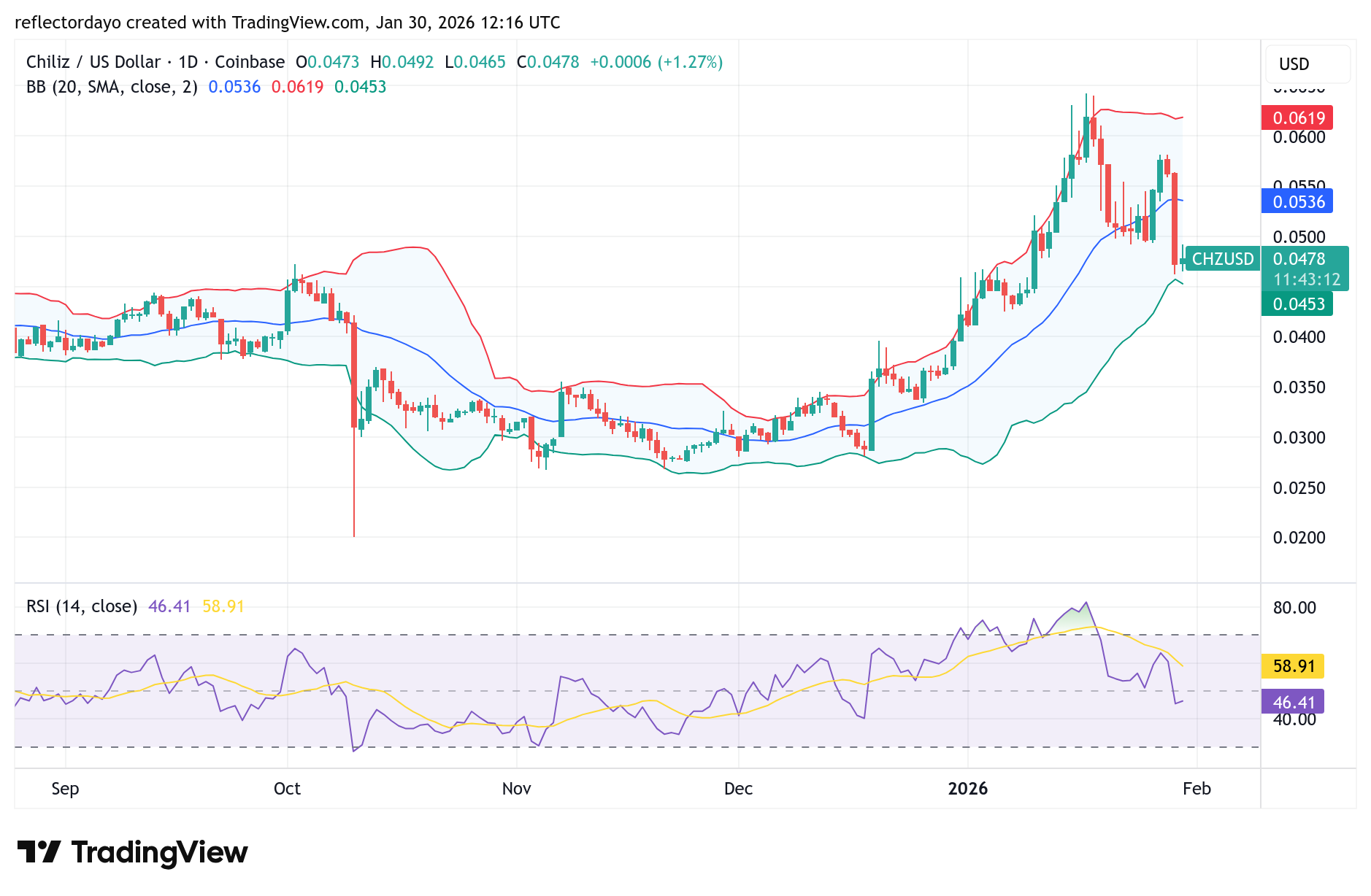Click the Feb label on time axis

pyautogui.click(x=1197, y=789)
